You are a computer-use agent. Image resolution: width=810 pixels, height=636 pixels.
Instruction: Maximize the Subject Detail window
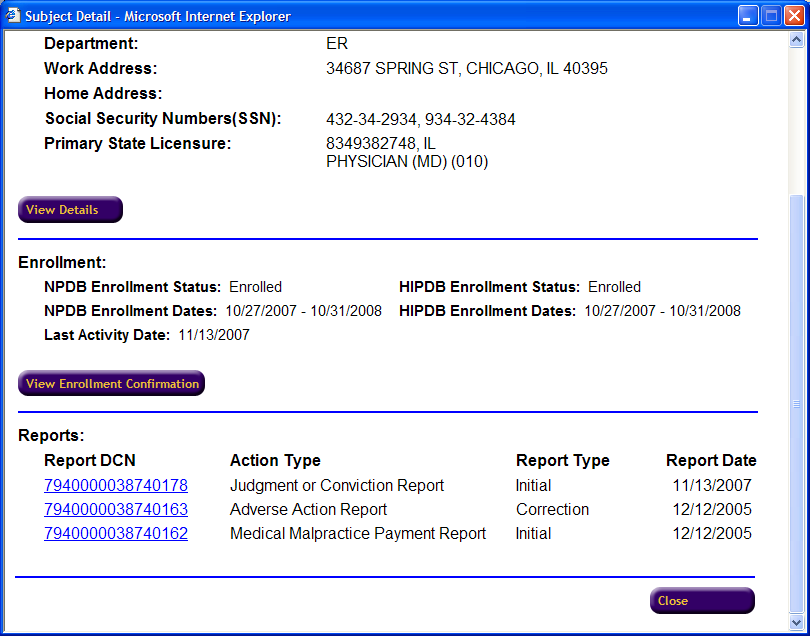771,16
